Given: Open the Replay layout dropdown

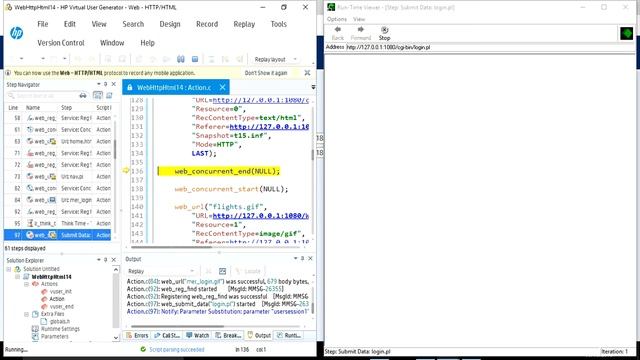Looking at the screenshot, I should 276,60.
